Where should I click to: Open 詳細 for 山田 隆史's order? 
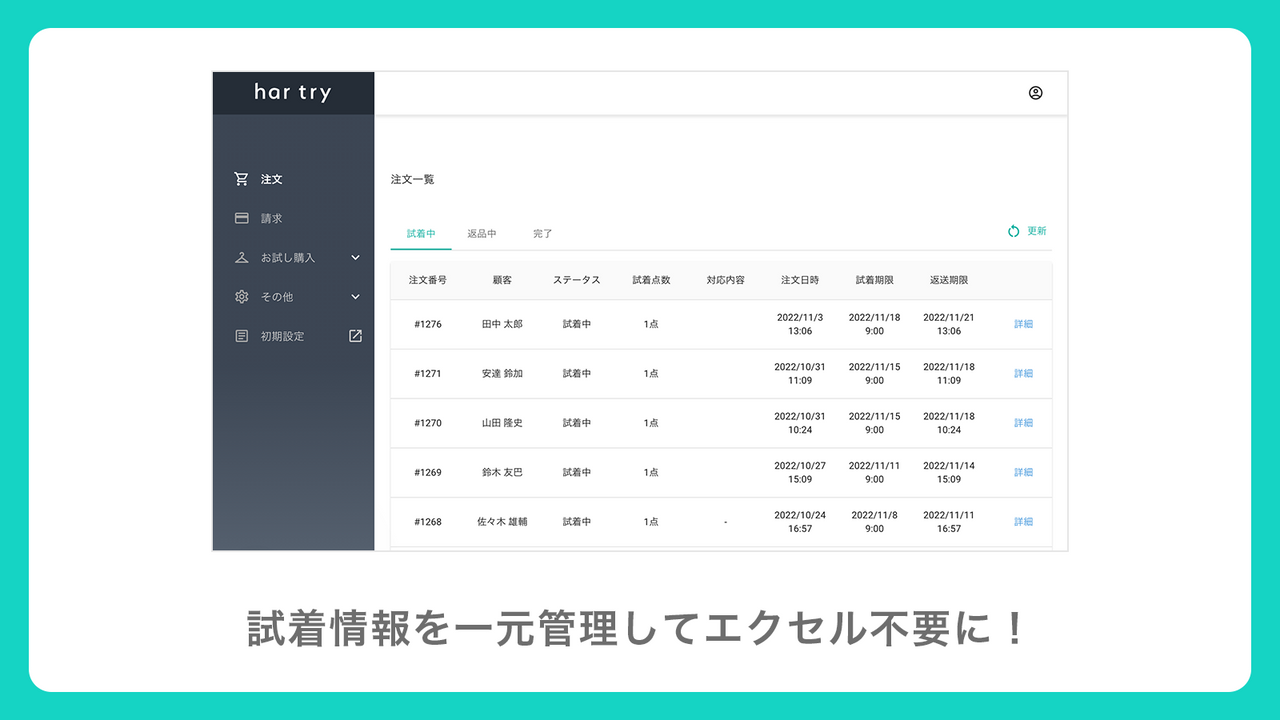(x=1022, y=422)
